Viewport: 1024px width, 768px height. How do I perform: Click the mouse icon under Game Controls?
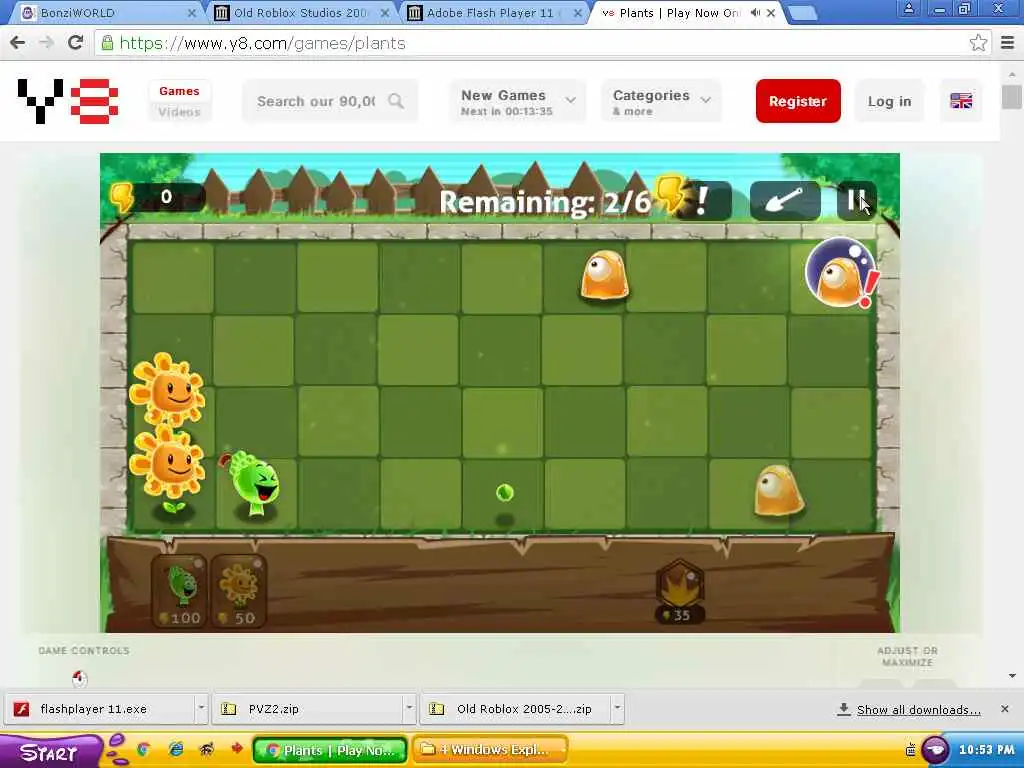tap(79, 679)
